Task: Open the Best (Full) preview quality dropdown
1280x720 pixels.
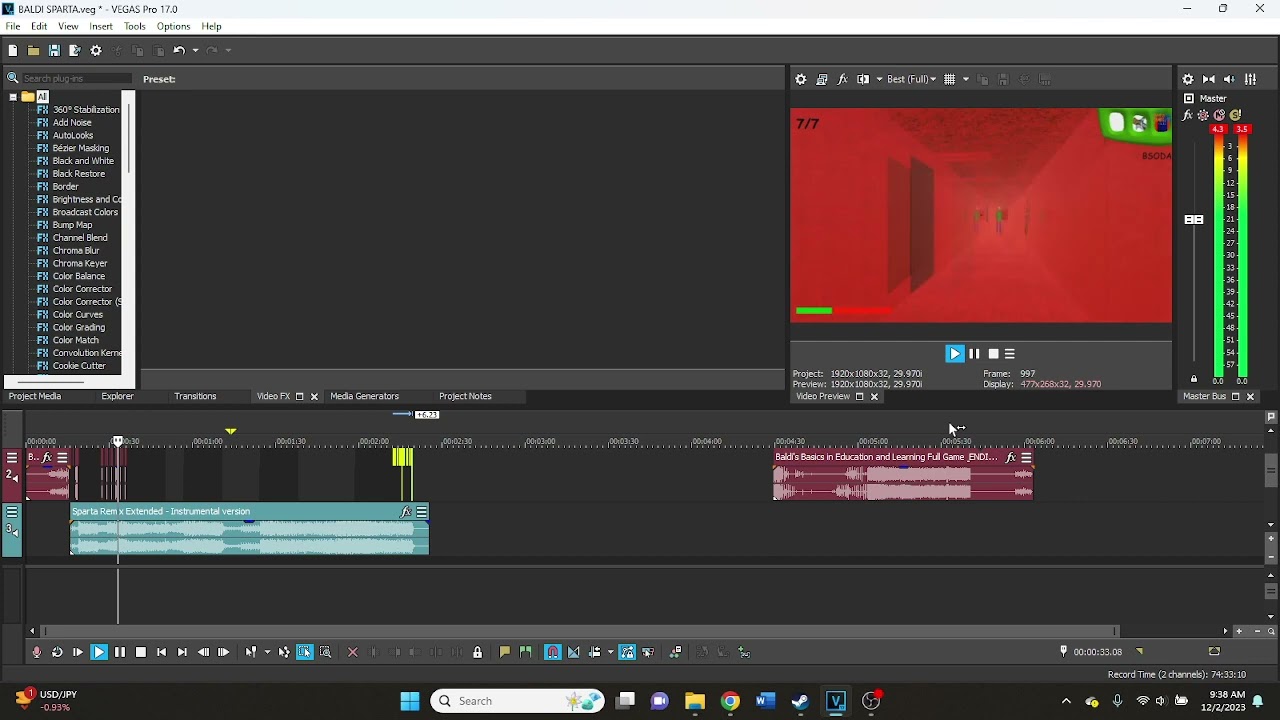Action: tap(912, 79)
